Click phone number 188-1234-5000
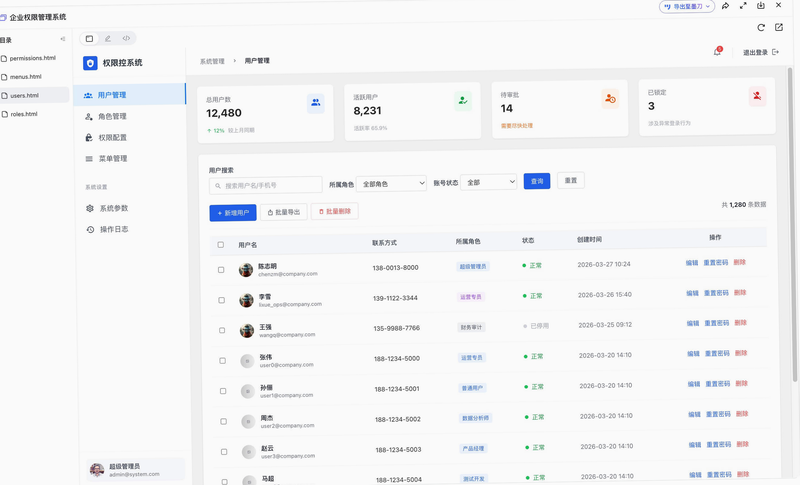 [x=397, y=359]
